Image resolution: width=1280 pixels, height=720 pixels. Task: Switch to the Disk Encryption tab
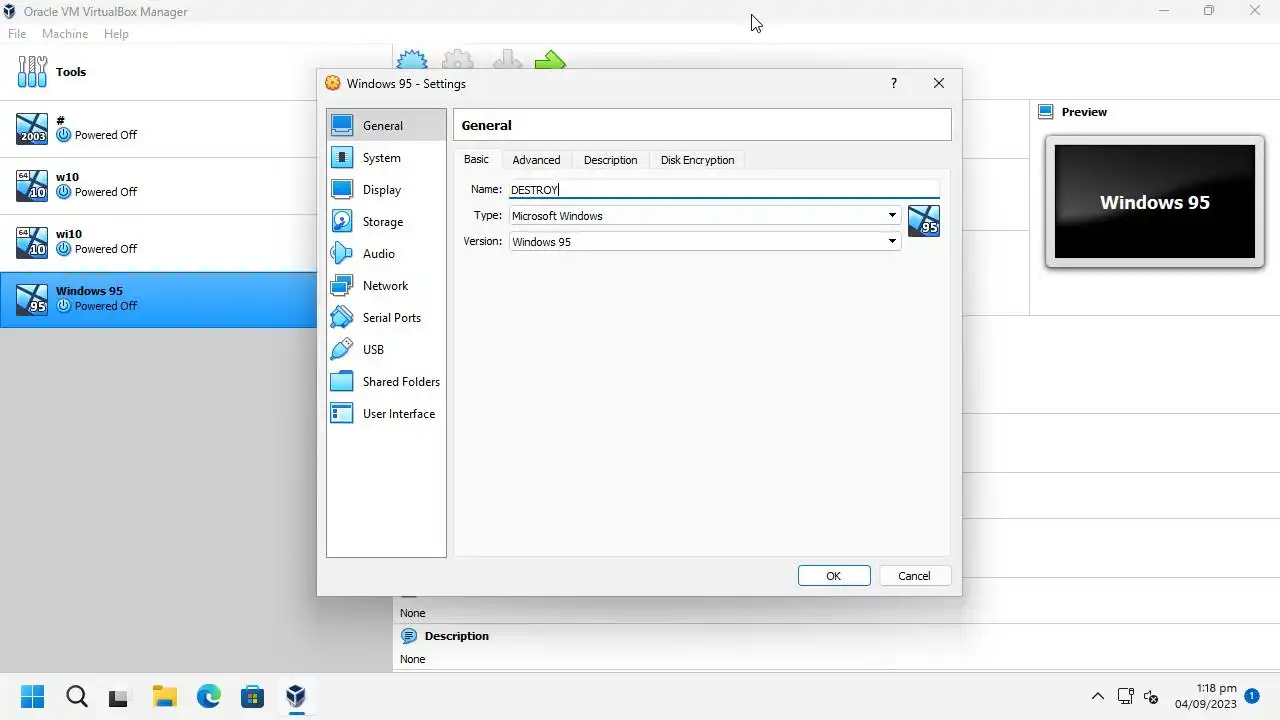coord(697,160)
